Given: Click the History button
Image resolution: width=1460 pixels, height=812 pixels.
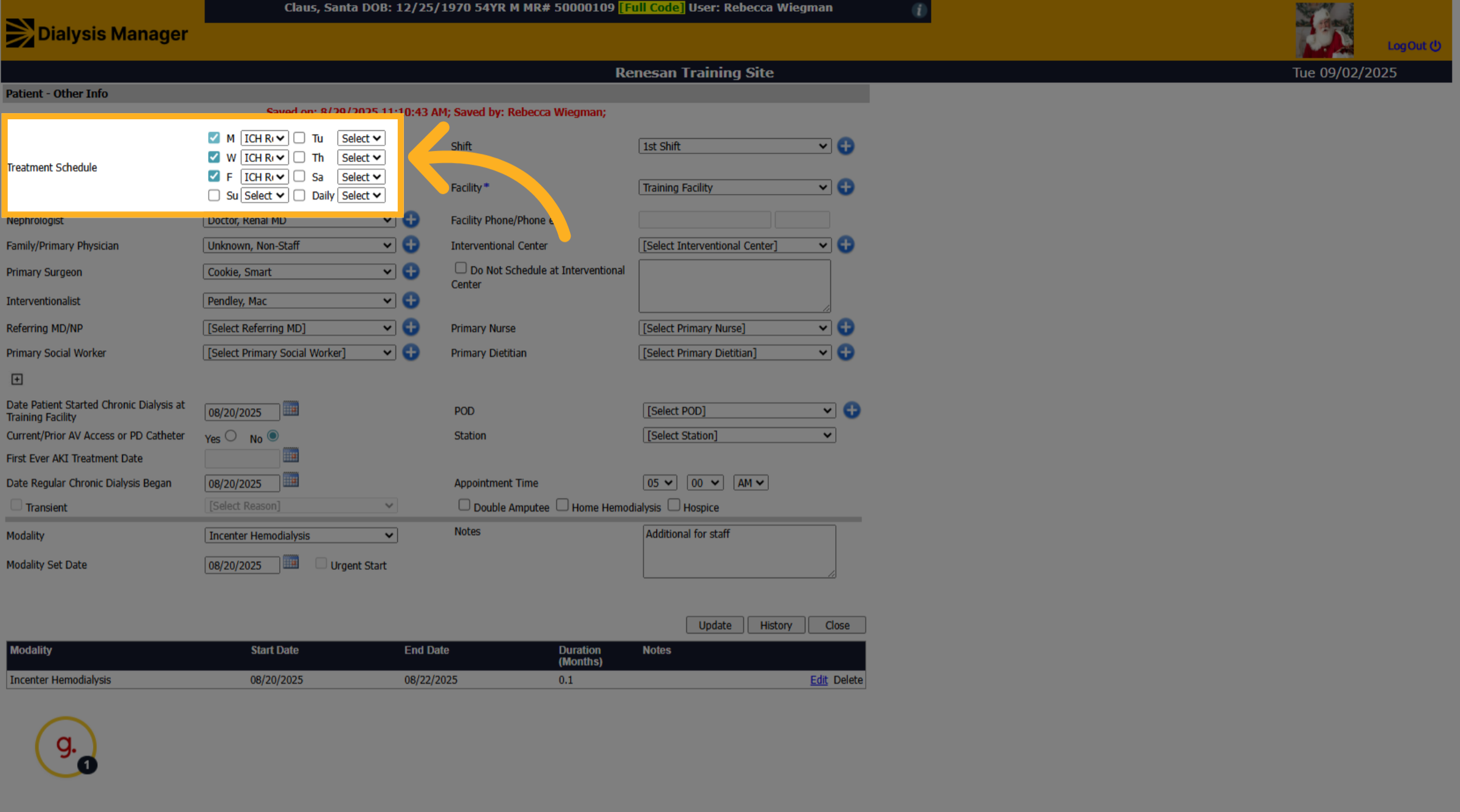Looking at the screenshot, I should click(x=776, y=625).
